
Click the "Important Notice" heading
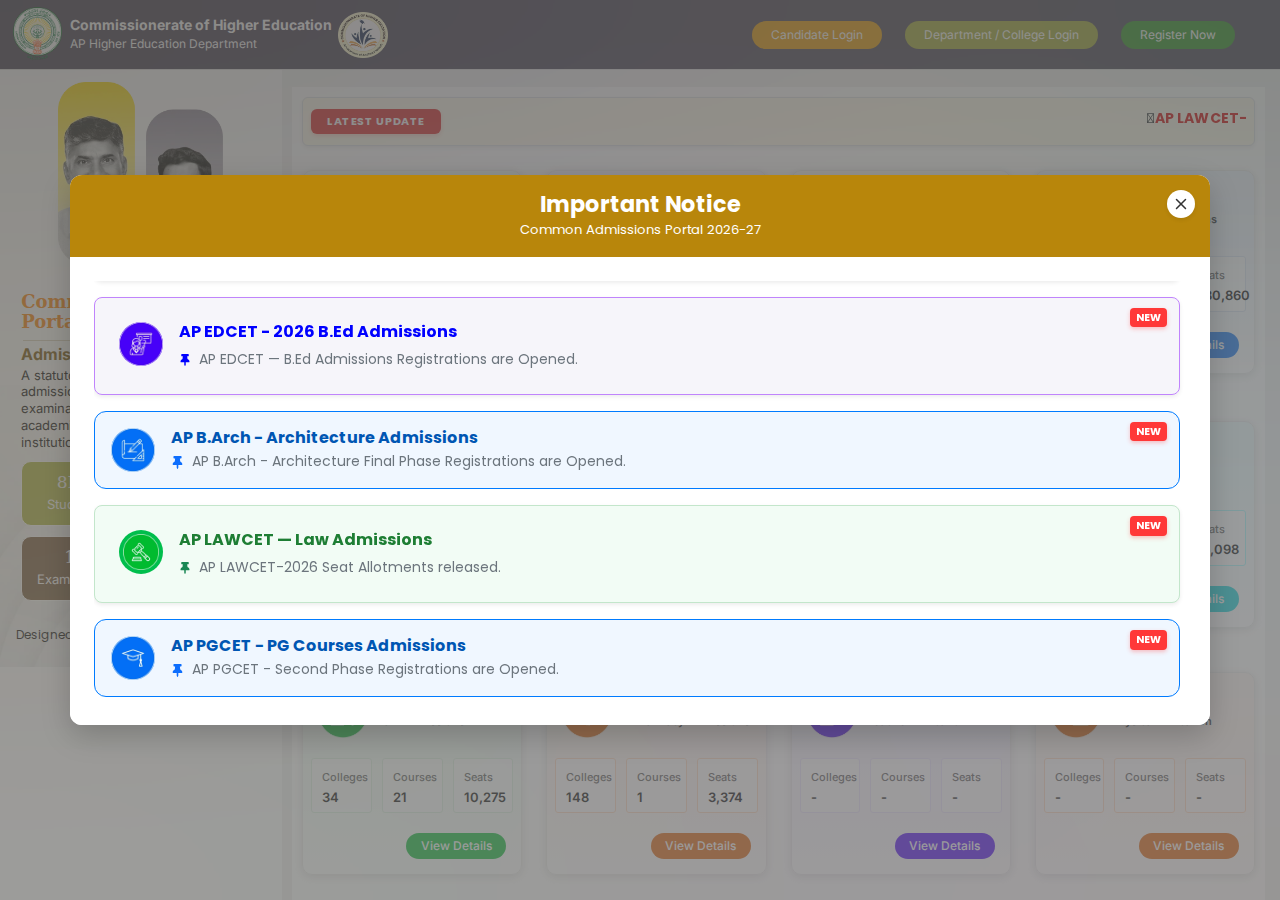tap(640, 204)
